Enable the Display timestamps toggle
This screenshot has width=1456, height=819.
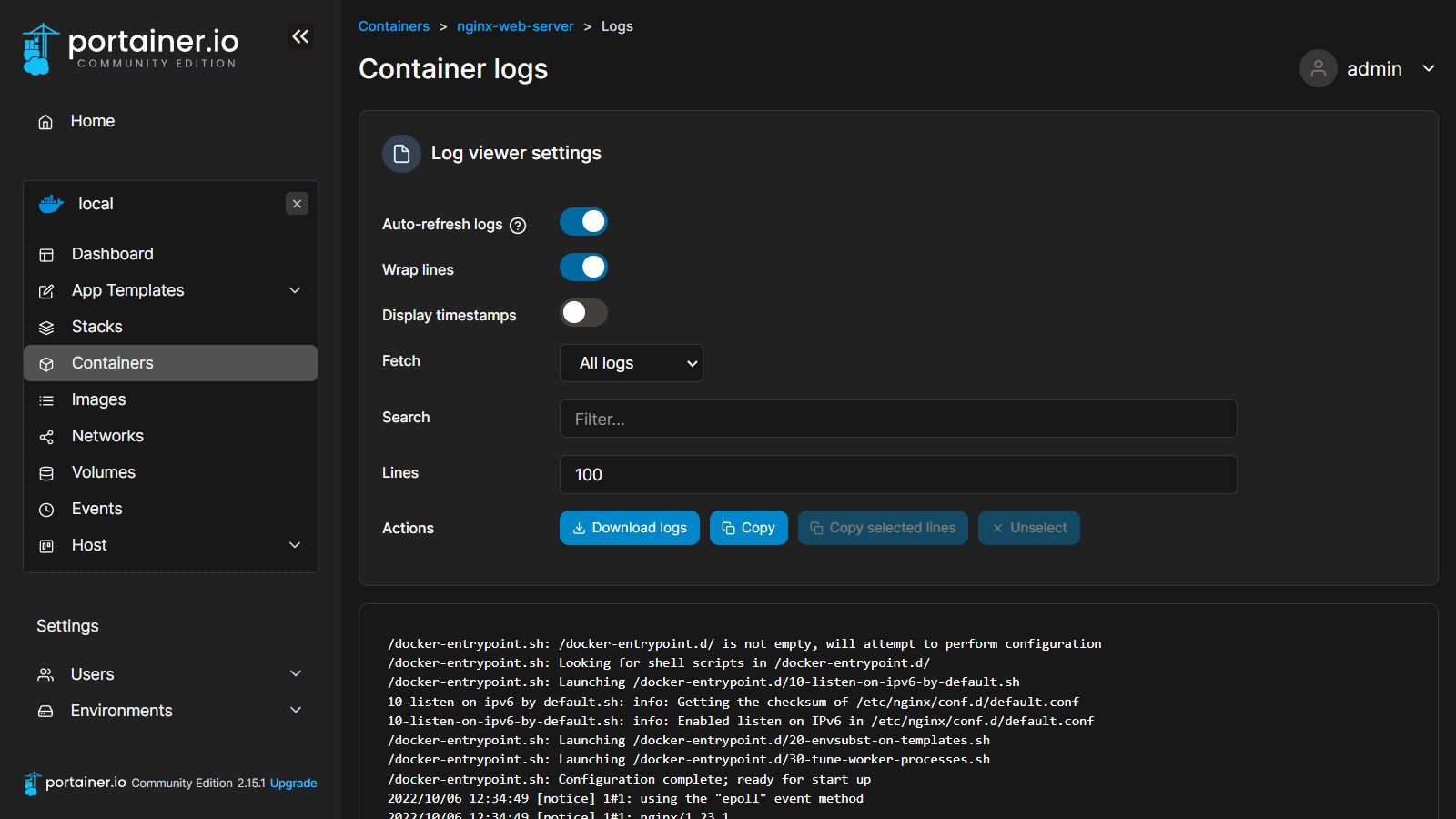coord(583,313)
